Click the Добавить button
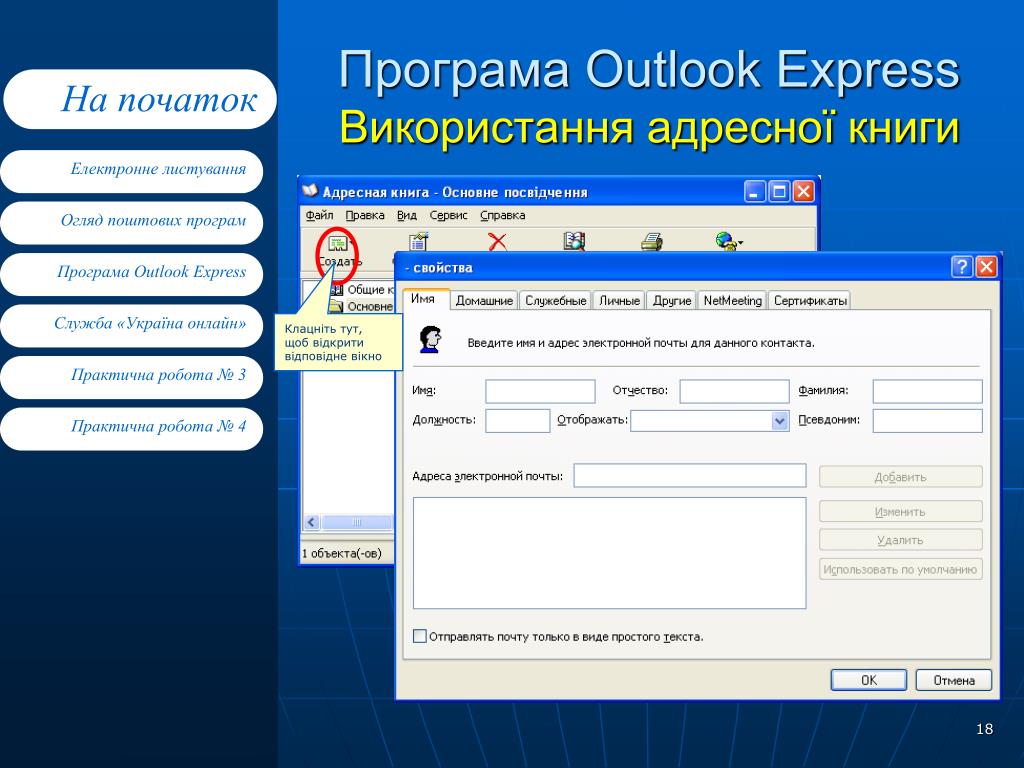The height and width of the screenshot is (768, 1024). point(901,477)
